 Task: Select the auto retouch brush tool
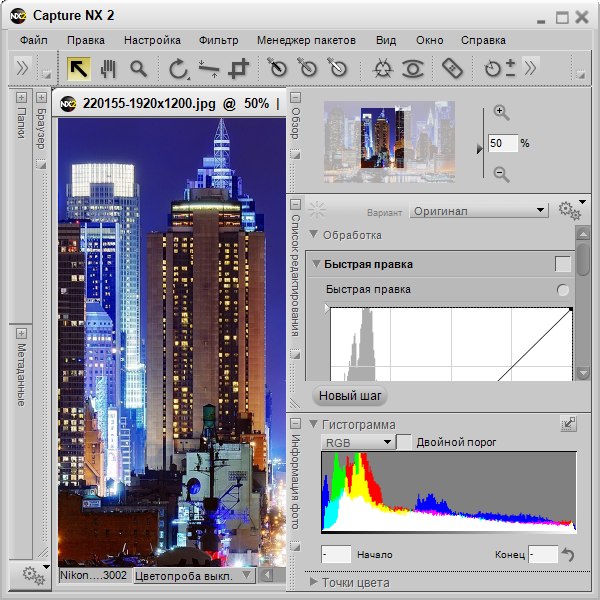[452, 68]
